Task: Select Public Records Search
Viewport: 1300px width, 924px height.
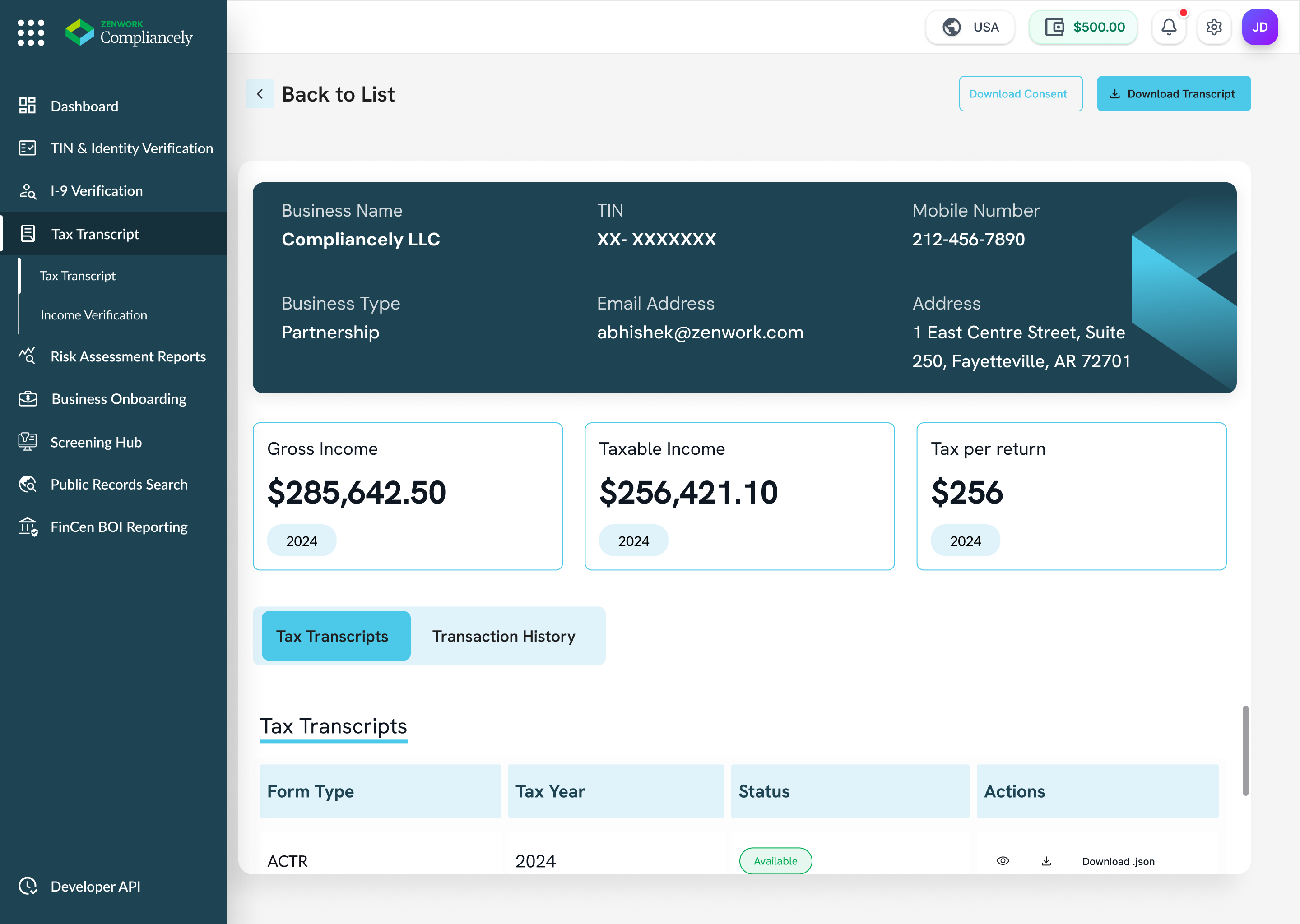Action: tap(119, 484)
